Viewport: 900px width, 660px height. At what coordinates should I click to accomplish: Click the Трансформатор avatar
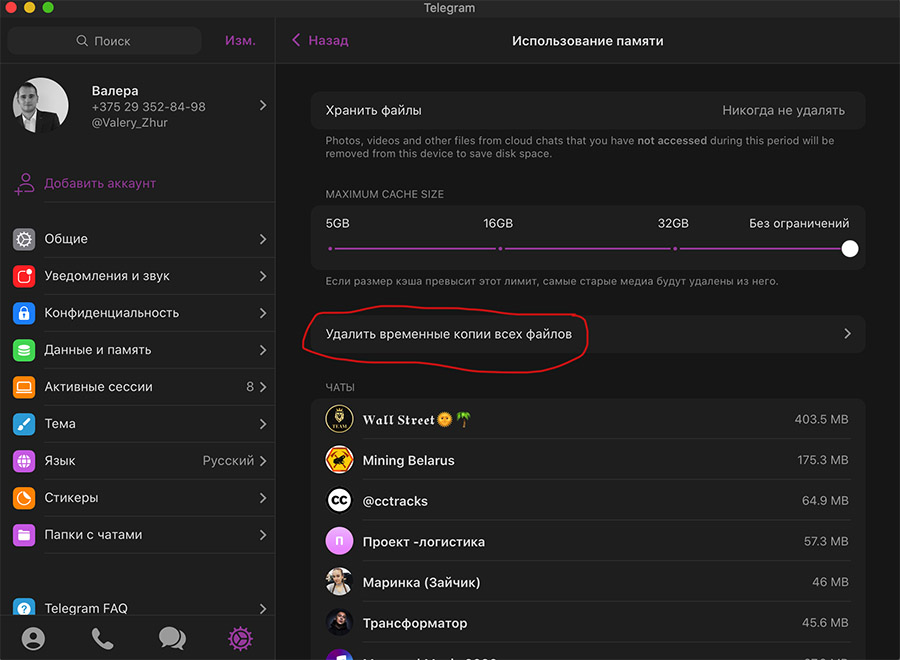click(x=339, y=623)
